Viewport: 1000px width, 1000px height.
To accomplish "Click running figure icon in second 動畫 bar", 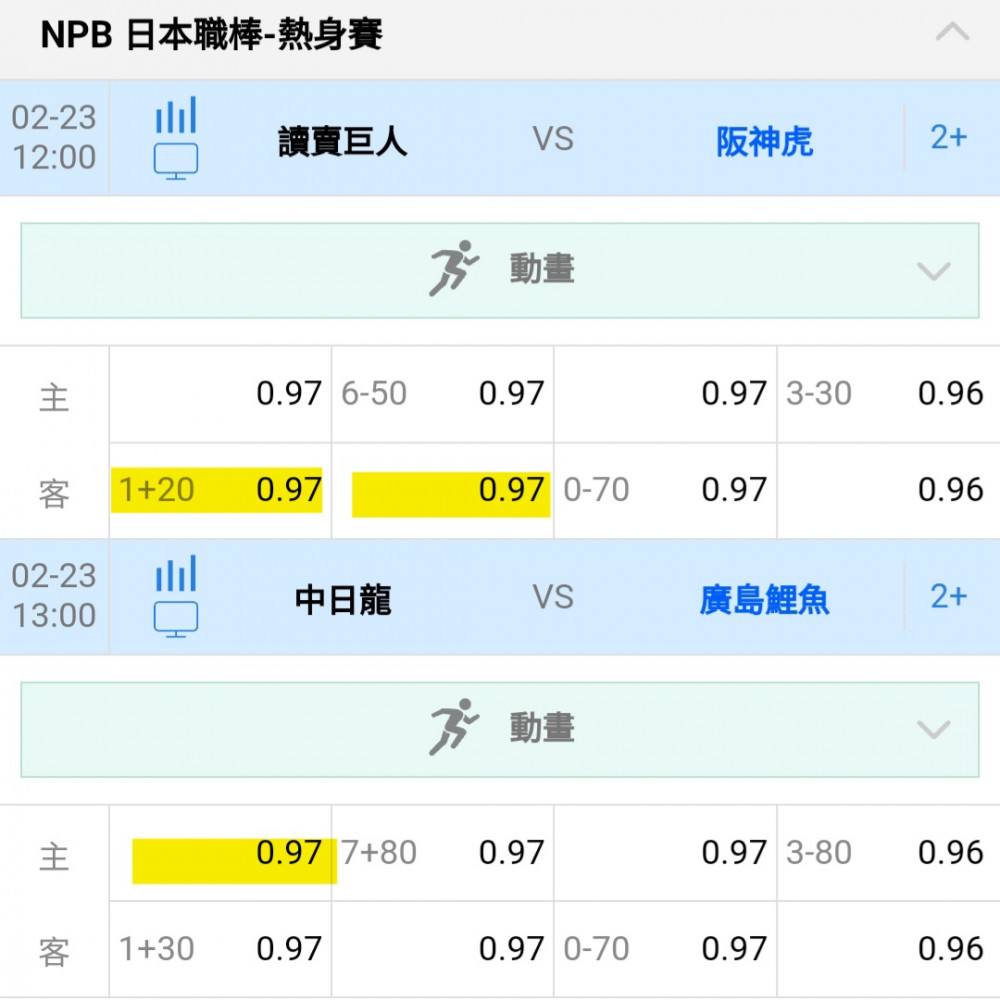I will click(453, 727).
